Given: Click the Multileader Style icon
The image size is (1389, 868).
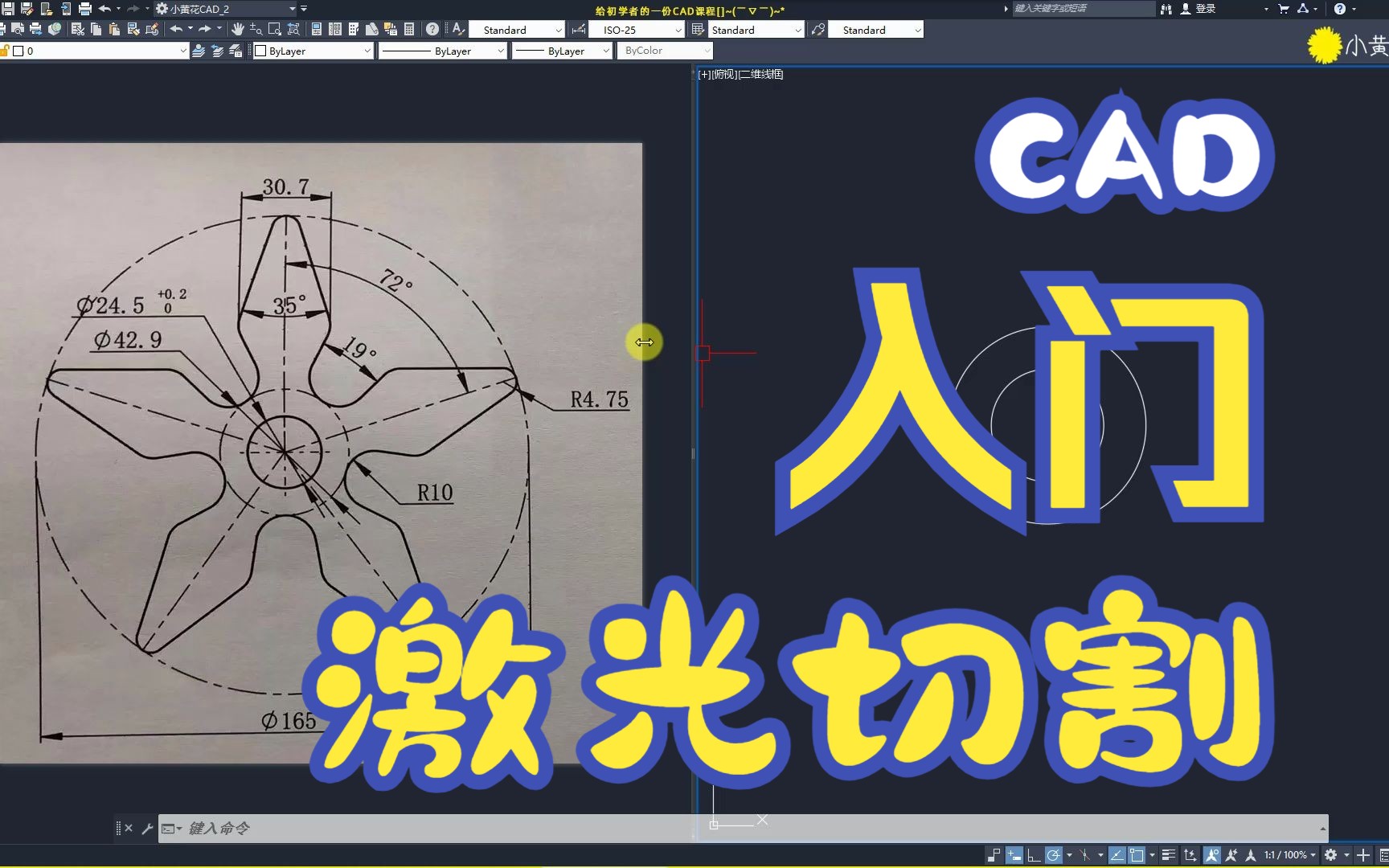Looking at the screenshot, I should (x=818, y=29).
